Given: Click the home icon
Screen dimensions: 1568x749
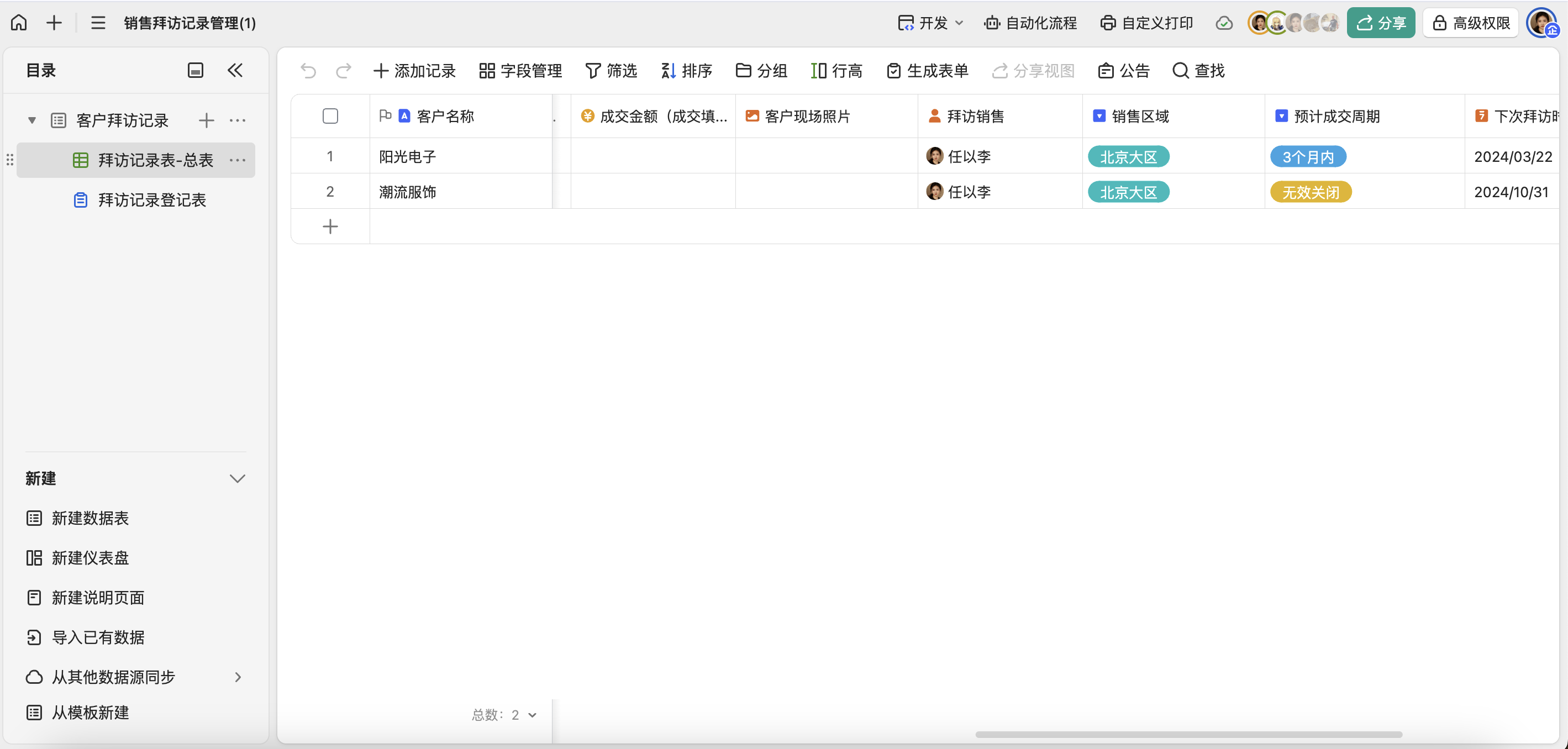Looking at the screenshot, I should tap(19, 23).
